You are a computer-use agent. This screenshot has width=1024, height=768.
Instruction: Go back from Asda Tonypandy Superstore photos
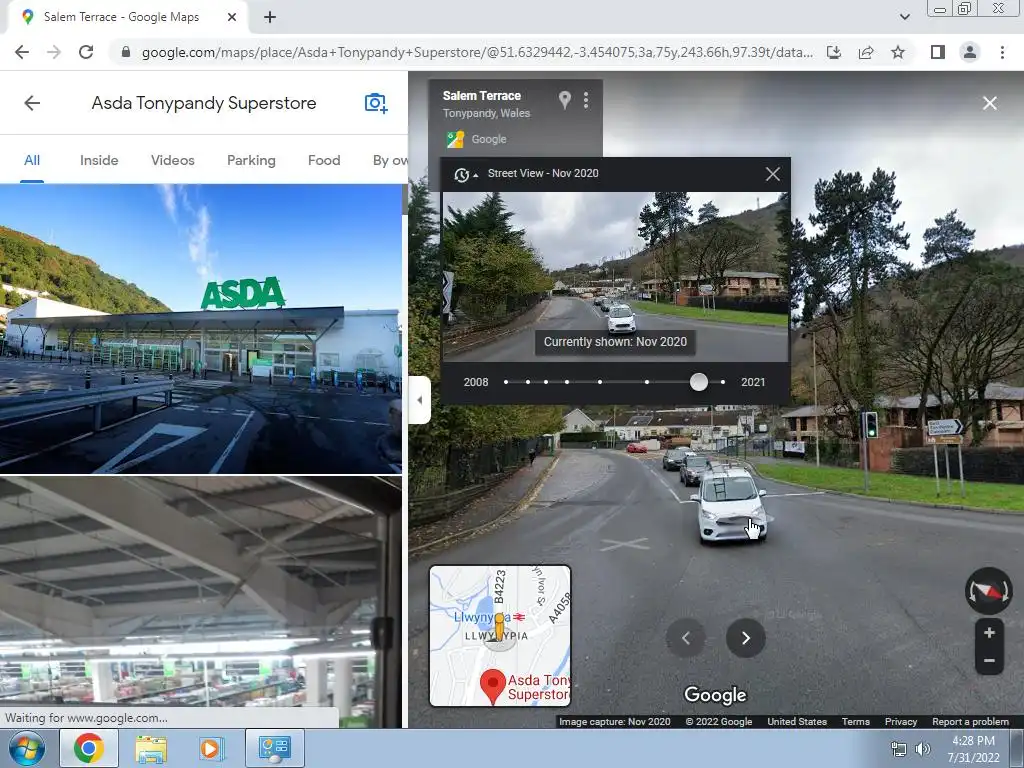click(x=32, y=103)
